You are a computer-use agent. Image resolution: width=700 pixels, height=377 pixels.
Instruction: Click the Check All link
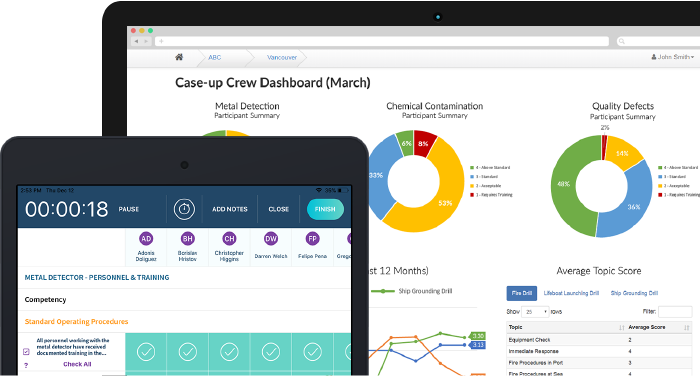coord(77,364)
